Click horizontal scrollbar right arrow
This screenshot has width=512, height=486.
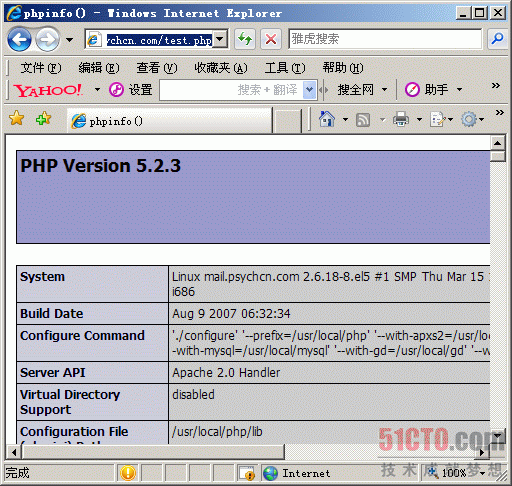[x=482, y=452]
